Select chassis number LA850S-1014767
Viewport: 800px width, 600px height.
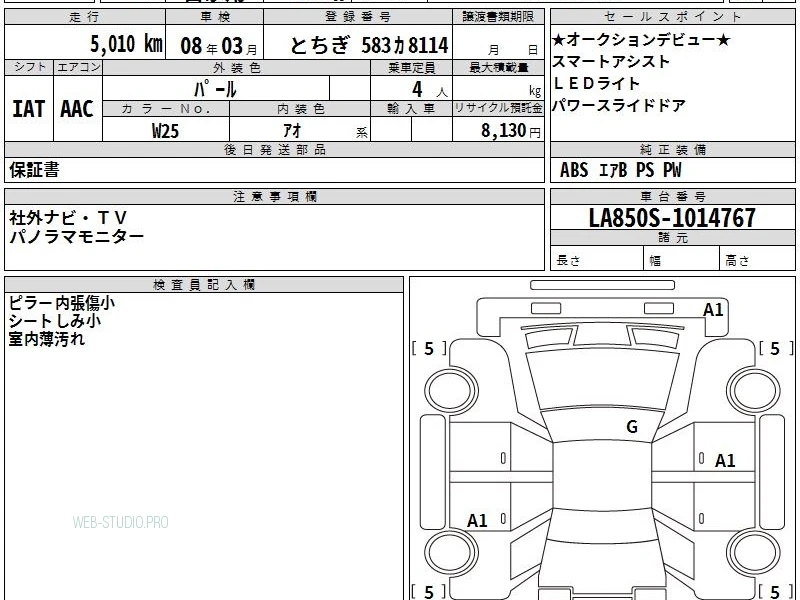click(672, 218)
